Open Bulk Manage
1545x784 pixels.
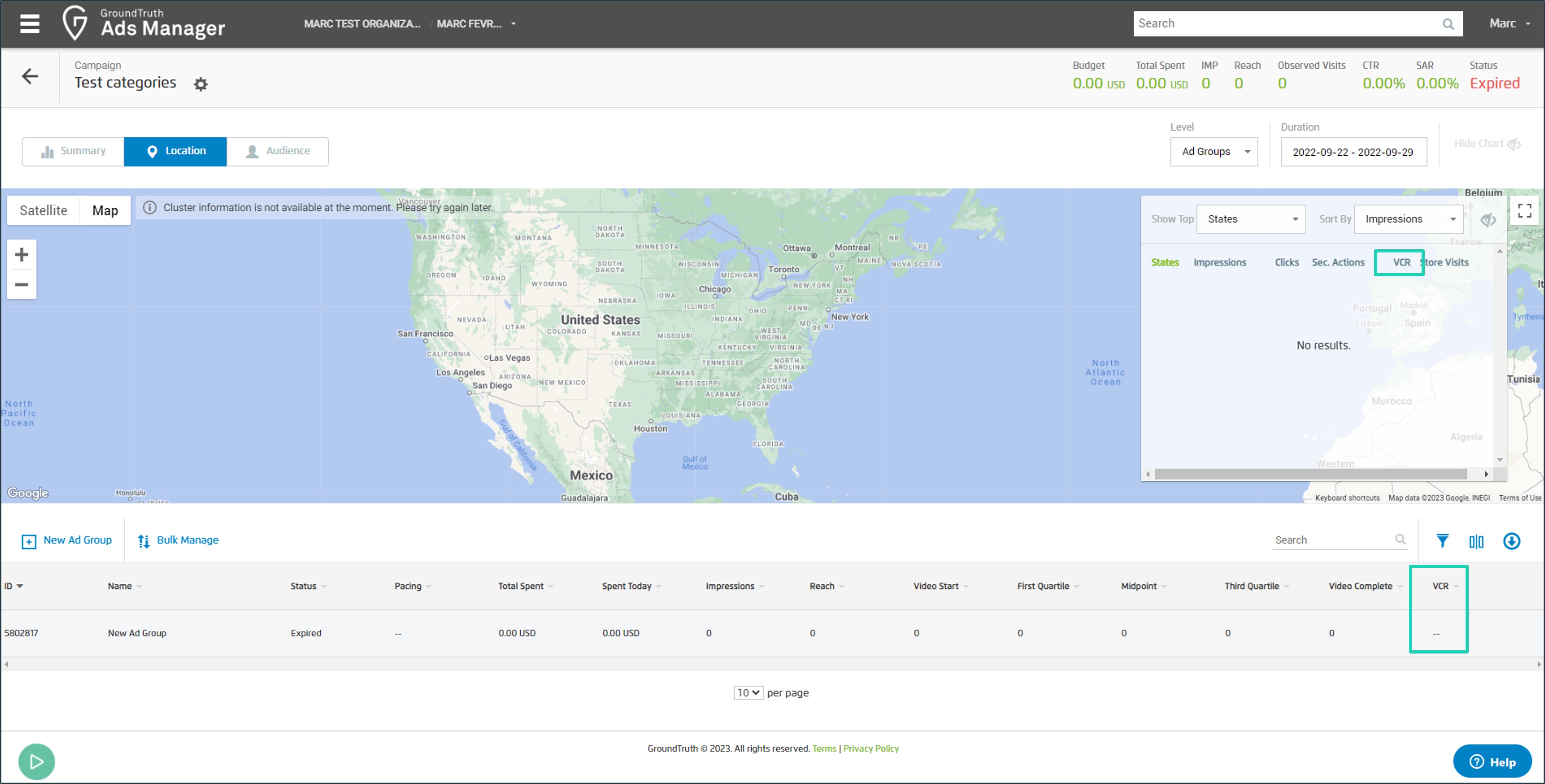pyautogui.click(x=178, y=540)
